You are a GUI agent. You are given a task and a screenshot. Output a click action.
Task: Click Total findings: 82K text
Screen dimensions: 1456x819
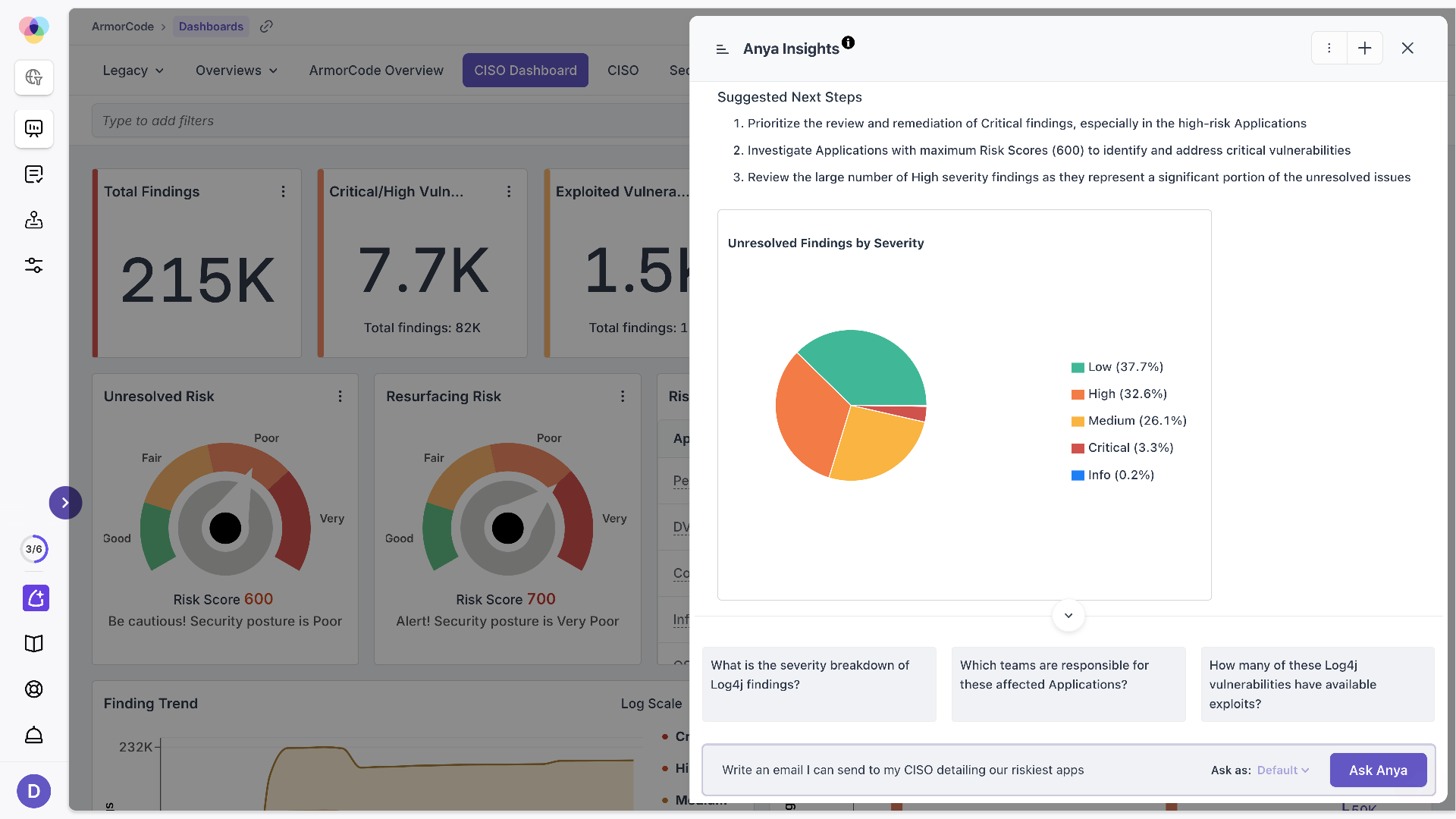[x=422, y=328]
